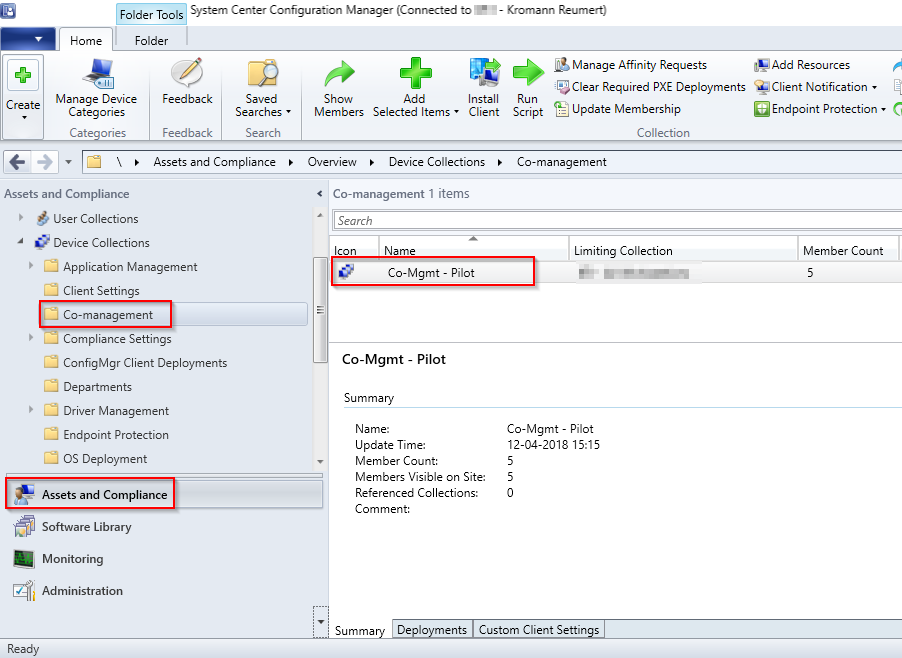Viewport: 902px width, 658px height.
Task: Select Client Settings folder
Action: click(x=101, y=291)
